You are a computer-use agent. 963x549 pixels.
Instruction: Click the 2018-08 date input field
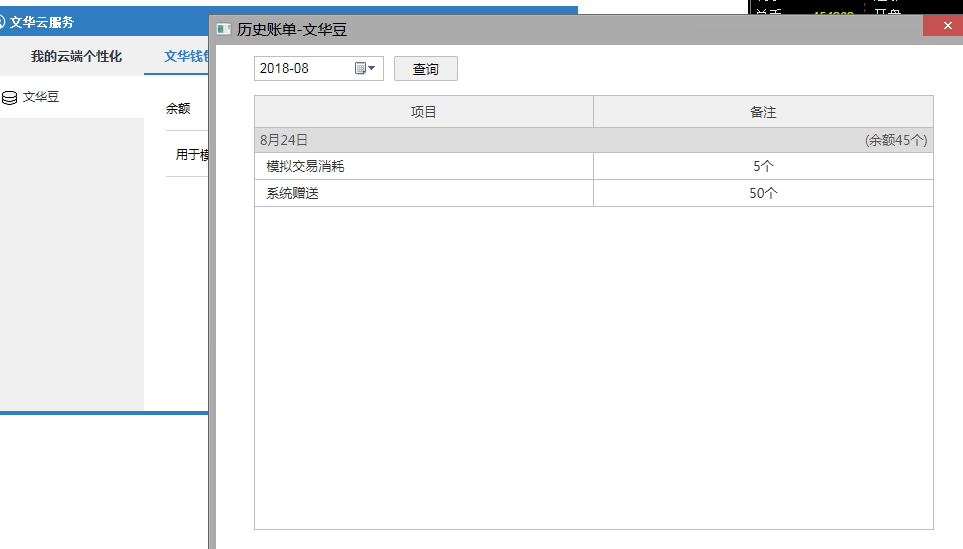[300, 69]
